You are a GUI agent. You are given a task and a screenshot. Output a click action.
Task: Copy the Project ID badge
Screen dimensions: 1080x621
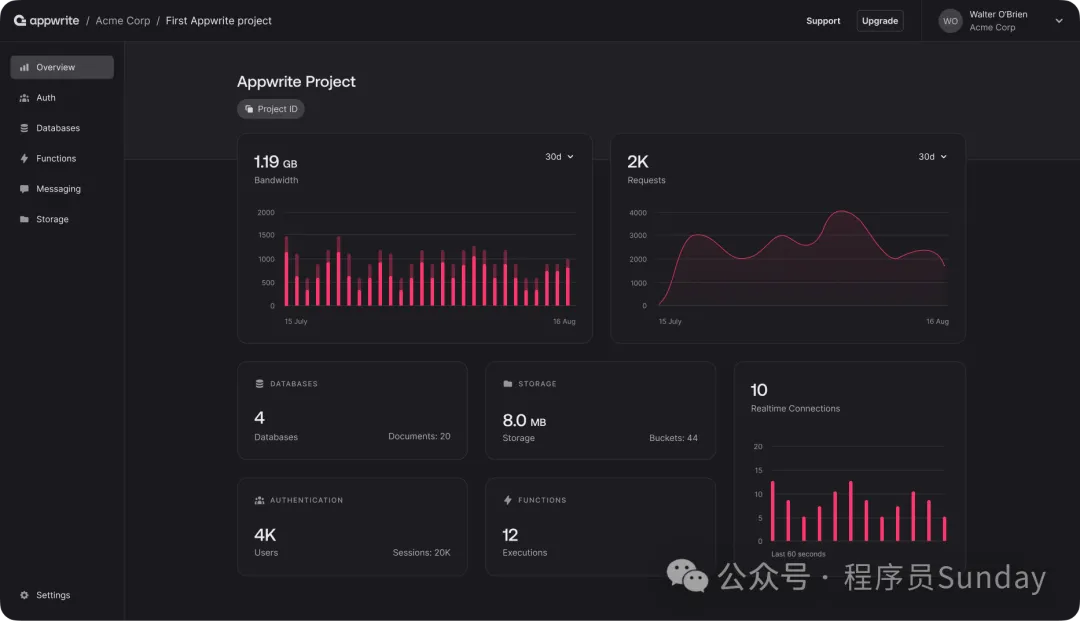tap(271, 109)
